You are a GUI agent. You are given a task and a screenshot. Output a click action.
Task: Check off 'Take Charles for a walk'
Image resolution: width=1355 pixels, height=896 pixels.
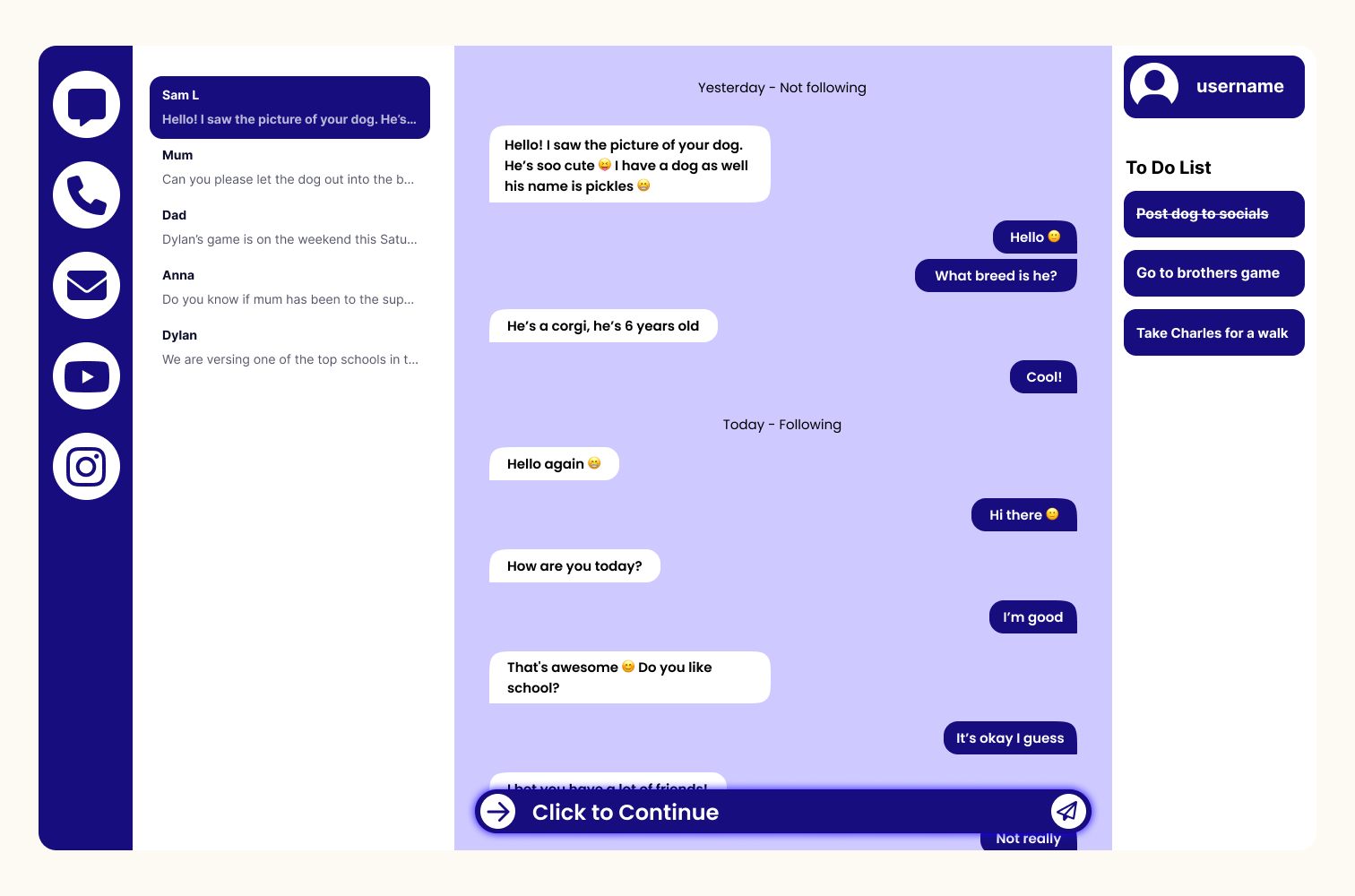click(x=1213, y=332)
